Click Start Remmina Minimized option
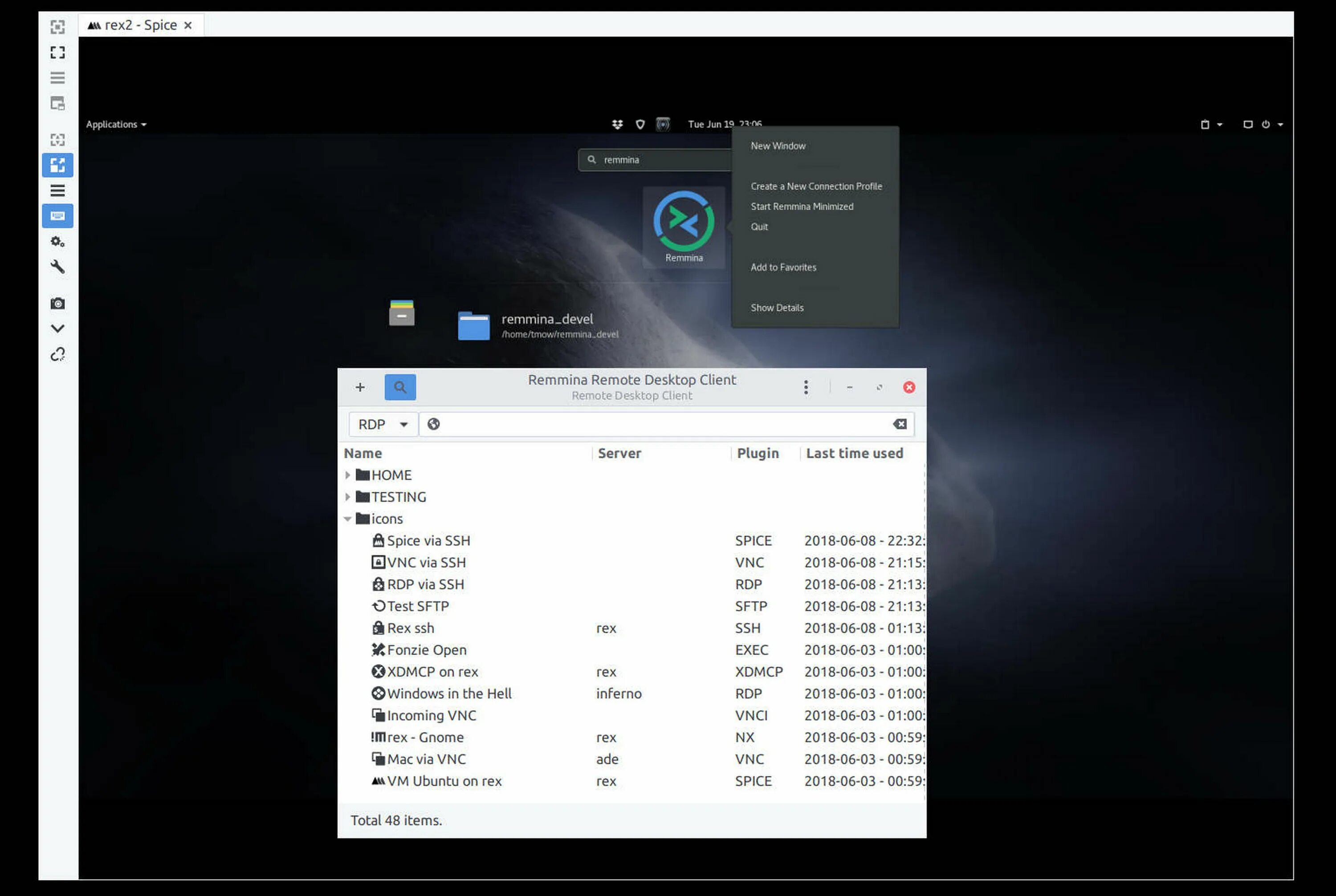The height and width of the screenshot is (896, 1336). 802,206
